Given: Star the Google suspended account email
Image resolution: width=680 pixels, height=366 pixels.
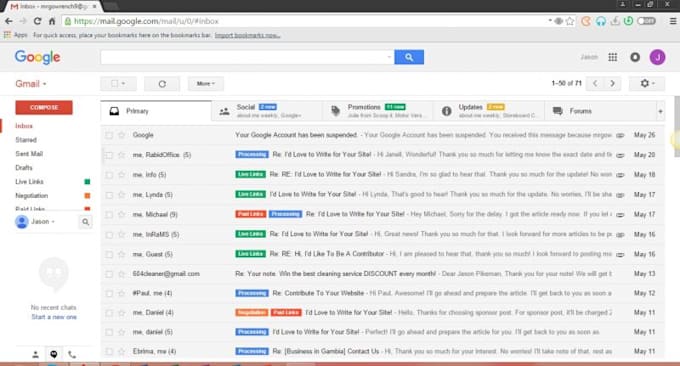Looking at the screenshot, I should point(121,135).
